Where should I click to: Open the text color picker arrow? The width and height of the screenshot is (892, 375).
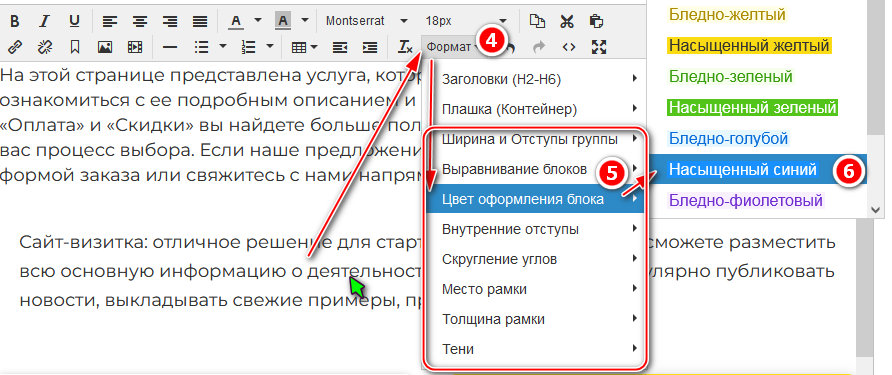point(258,20)
